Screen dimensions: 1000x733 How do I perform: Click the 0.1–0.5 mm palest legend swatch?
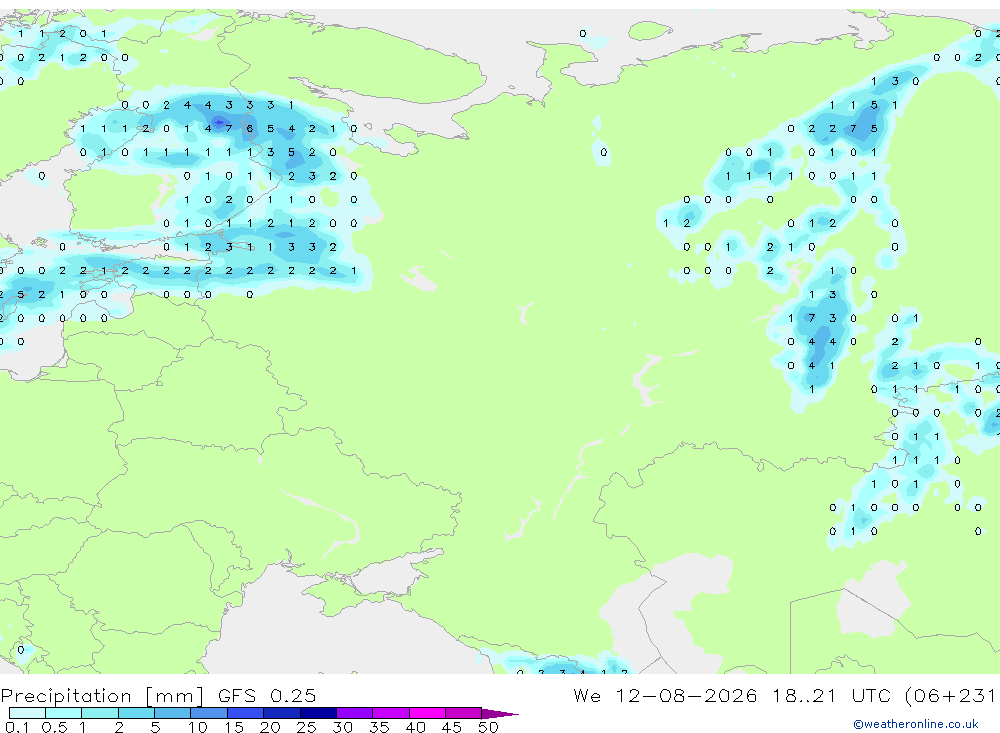coord(27,713)
